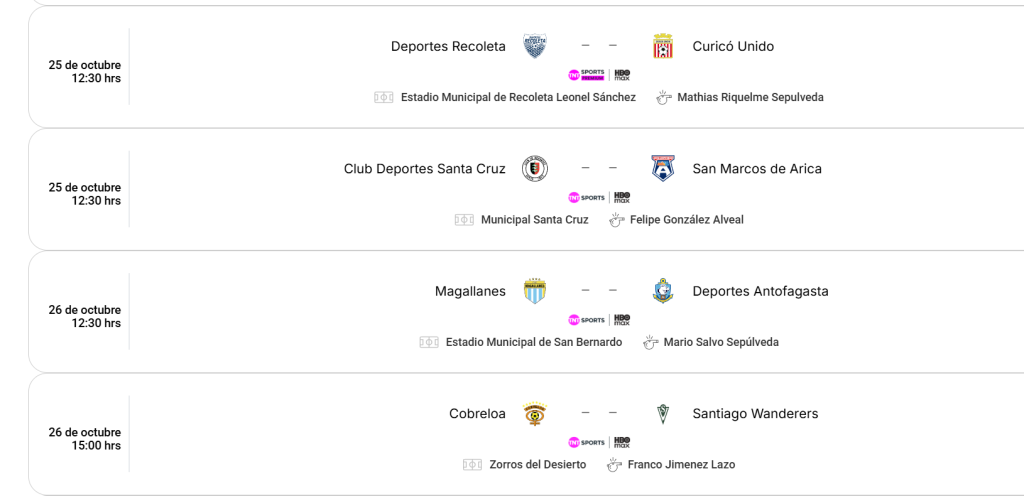Click TNT Sports logo in Recoleta match

pos(586,75)
